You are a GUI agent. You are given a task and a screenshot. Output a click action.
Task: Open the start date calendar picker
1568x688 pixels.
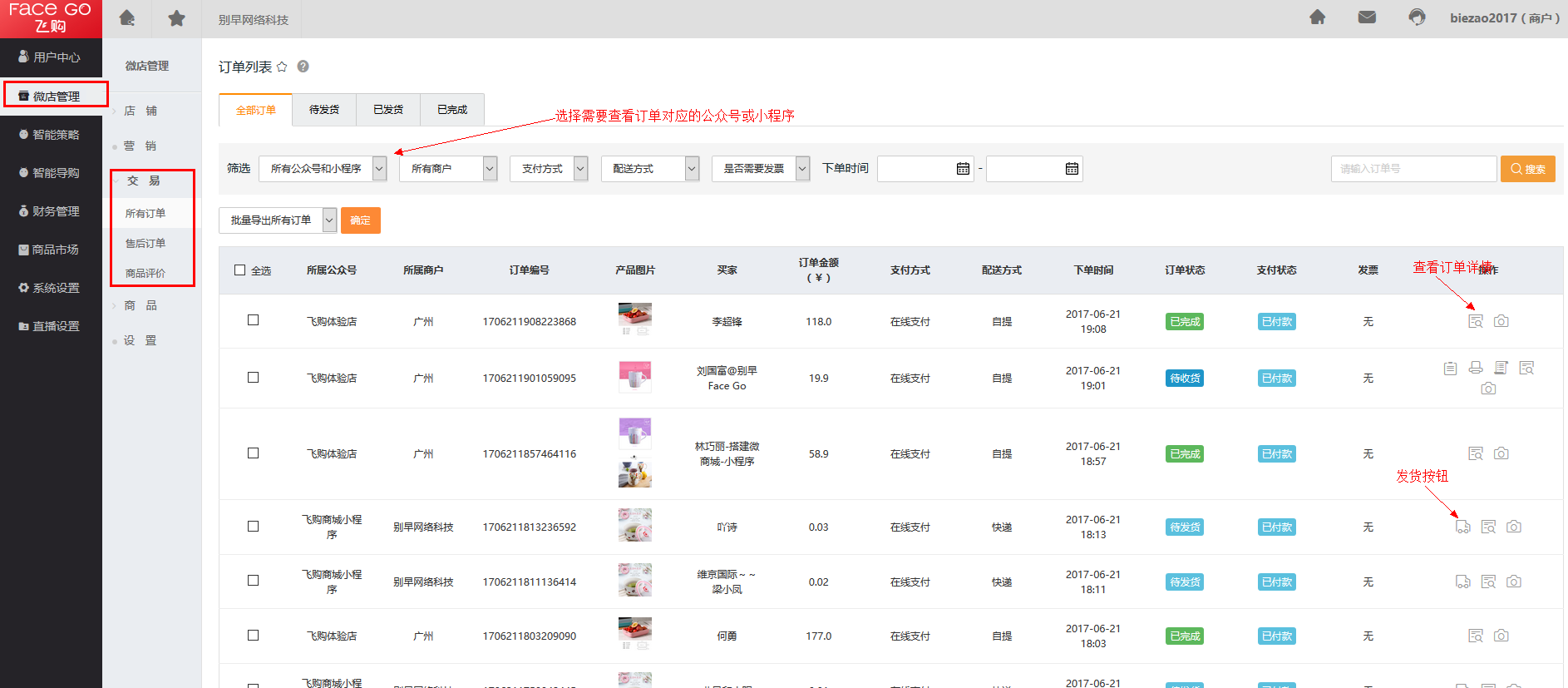point(963,169)
